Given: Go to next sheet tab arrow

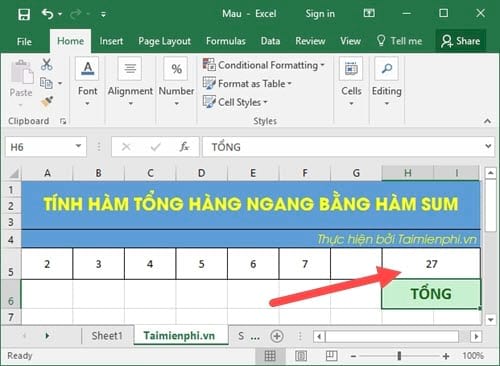Looking at the screenshot, I should [47, 336].
